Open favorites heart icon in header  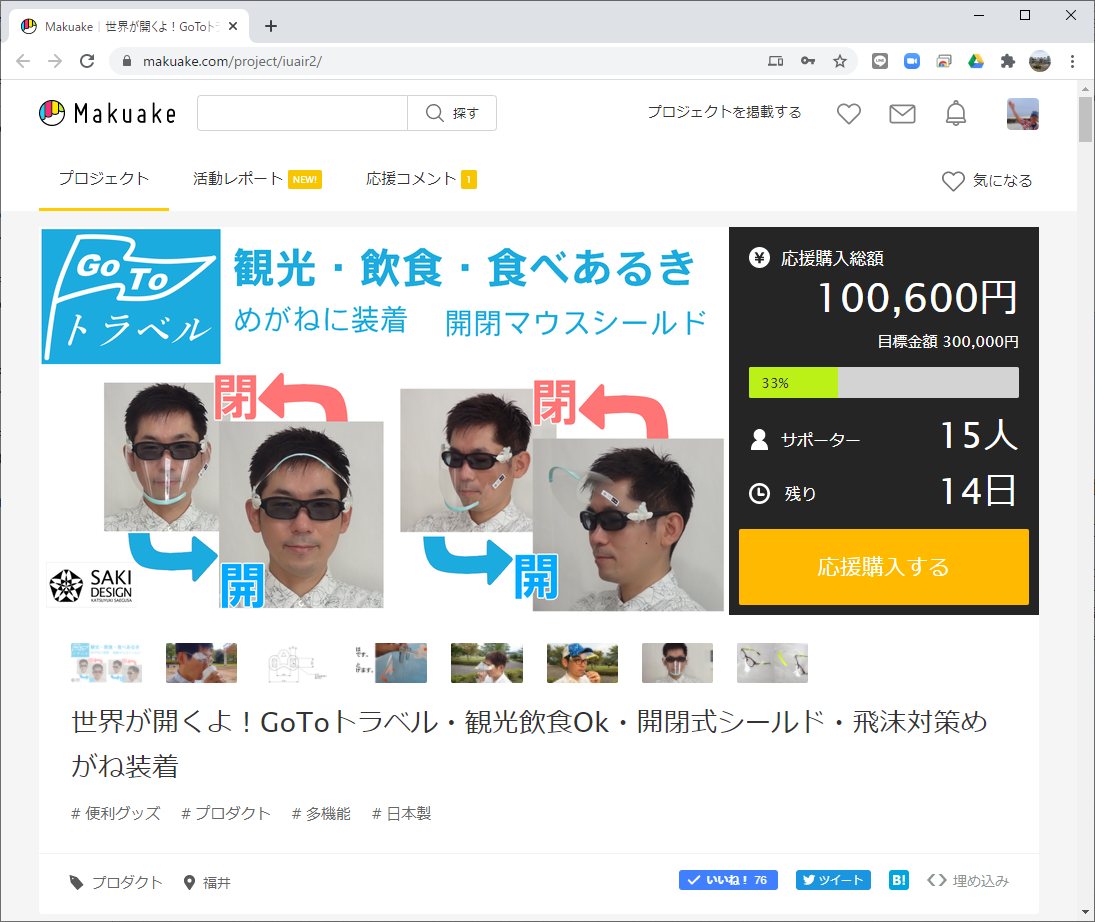[x=848, y=113]
